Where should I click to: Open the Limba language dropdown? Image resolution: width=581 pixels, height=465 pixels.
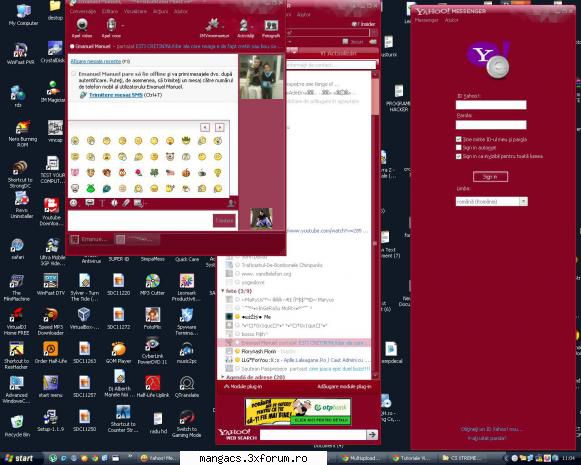point(491,201)
